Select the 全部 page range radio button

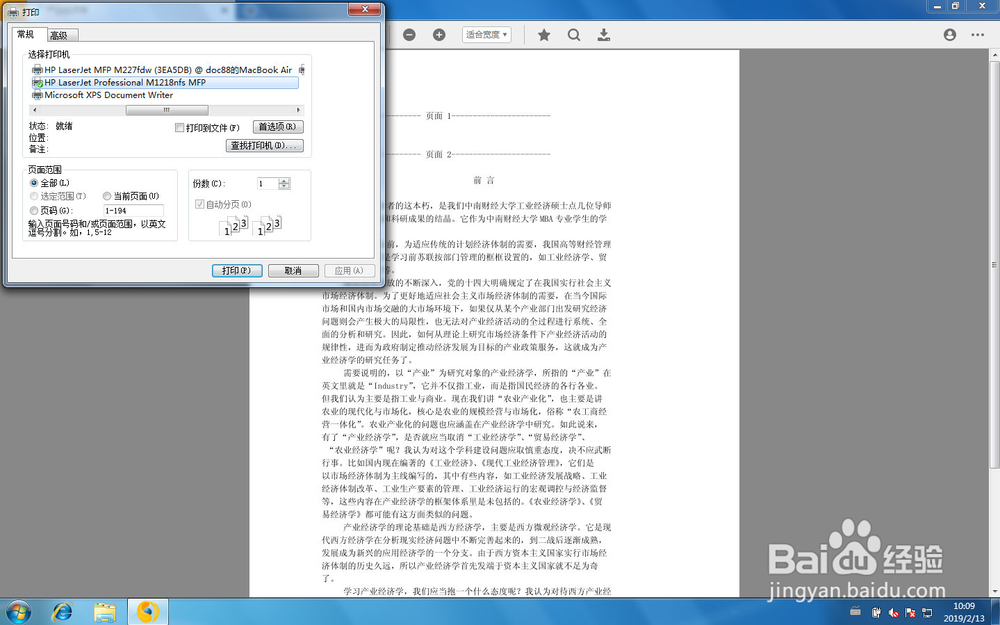34,181
